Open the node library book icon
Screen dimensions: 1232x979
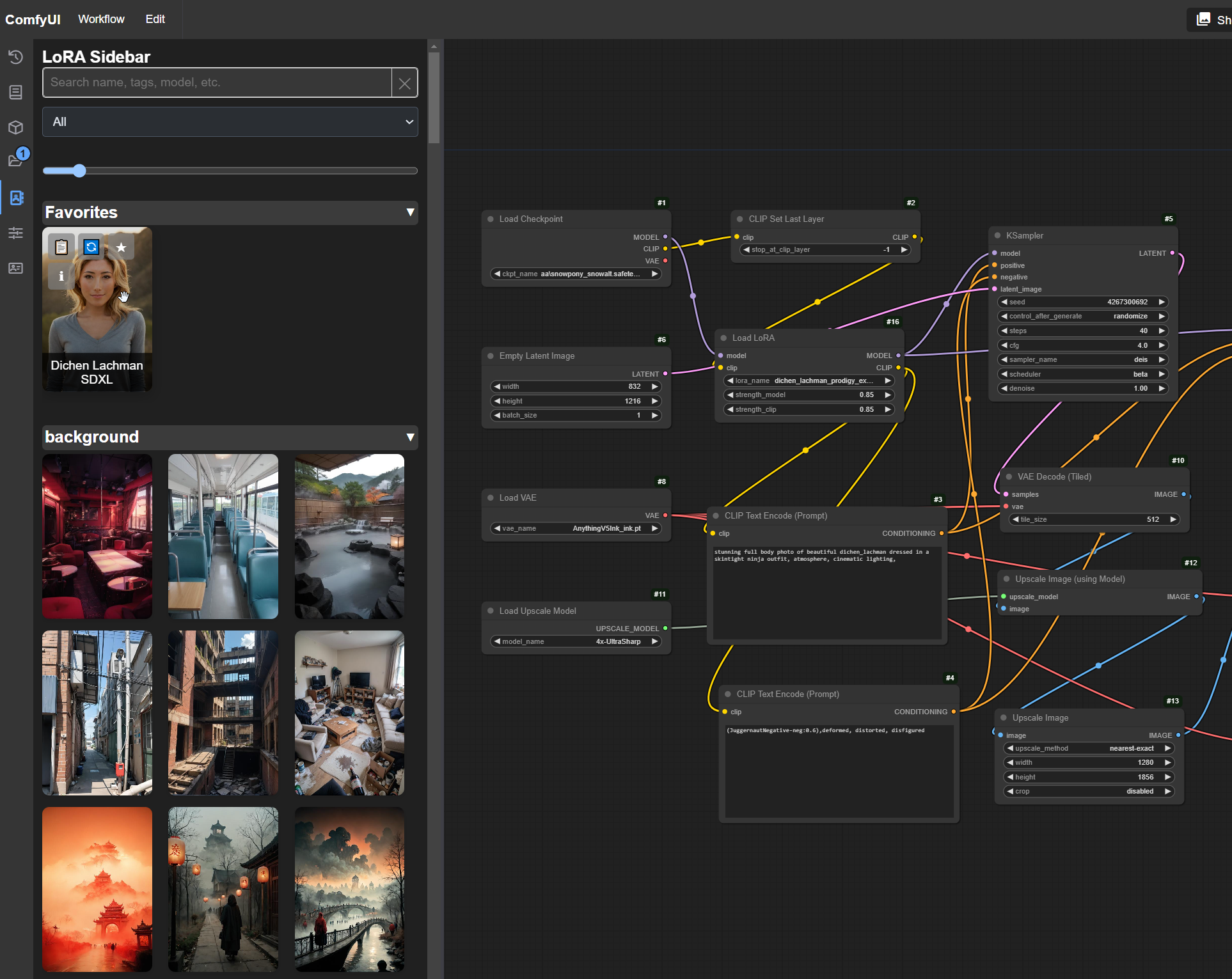(16, 93)
